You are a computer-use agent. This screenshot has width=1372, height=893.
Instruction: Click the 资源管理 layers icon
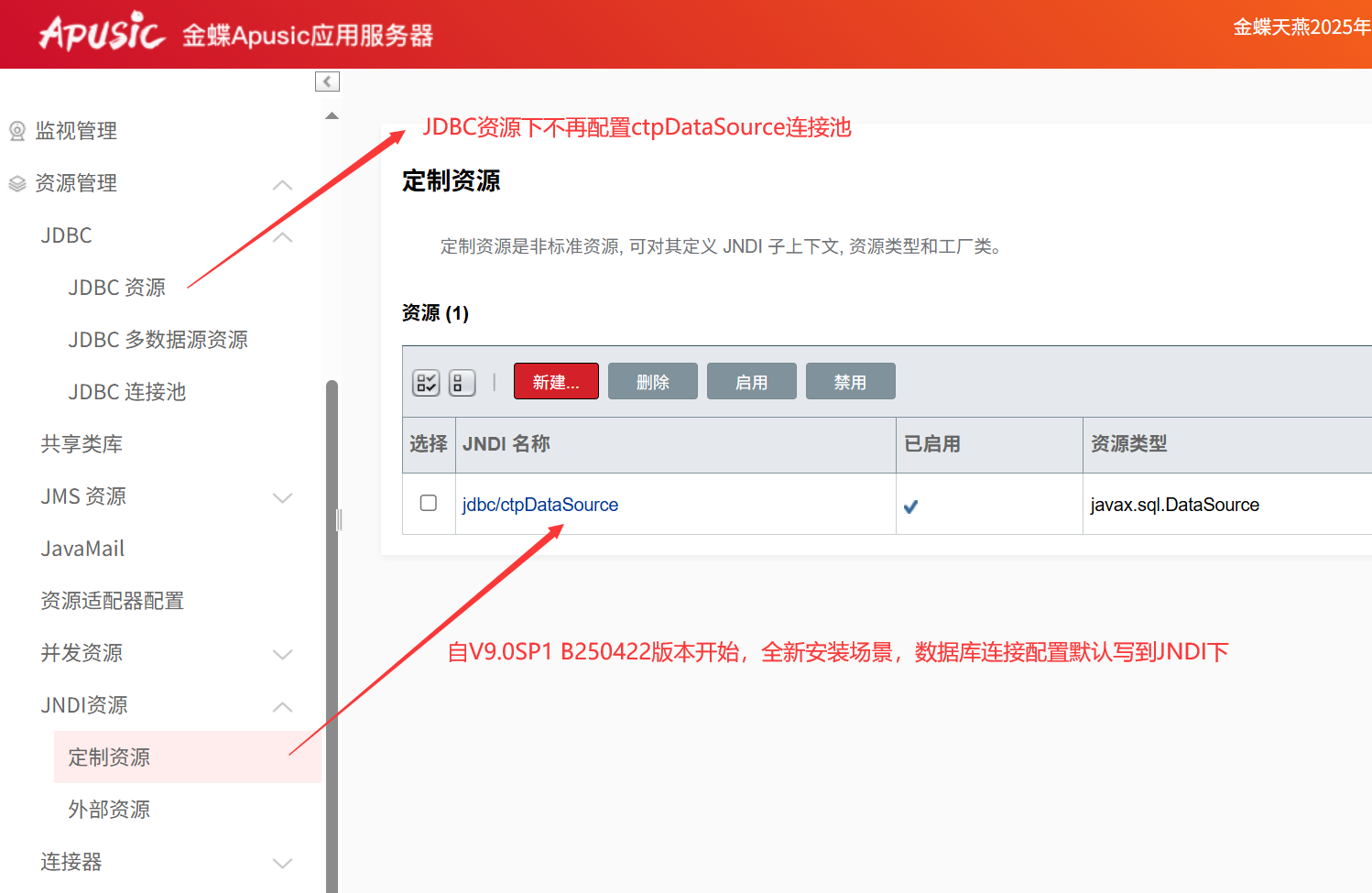click(16, 183)
